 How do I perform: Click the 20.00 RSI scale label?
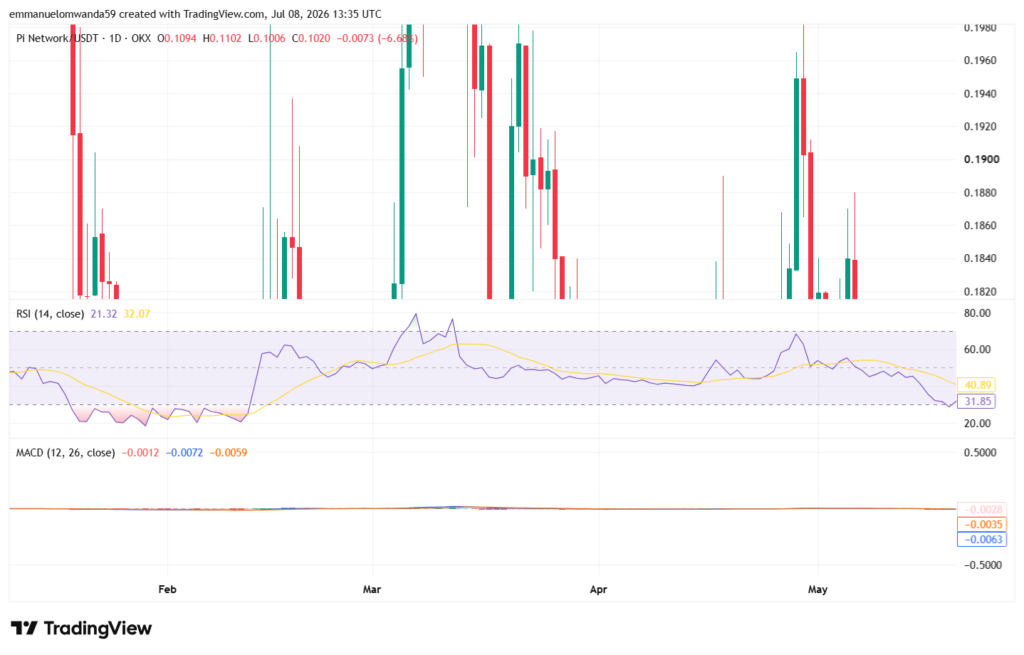coord(977,423)
